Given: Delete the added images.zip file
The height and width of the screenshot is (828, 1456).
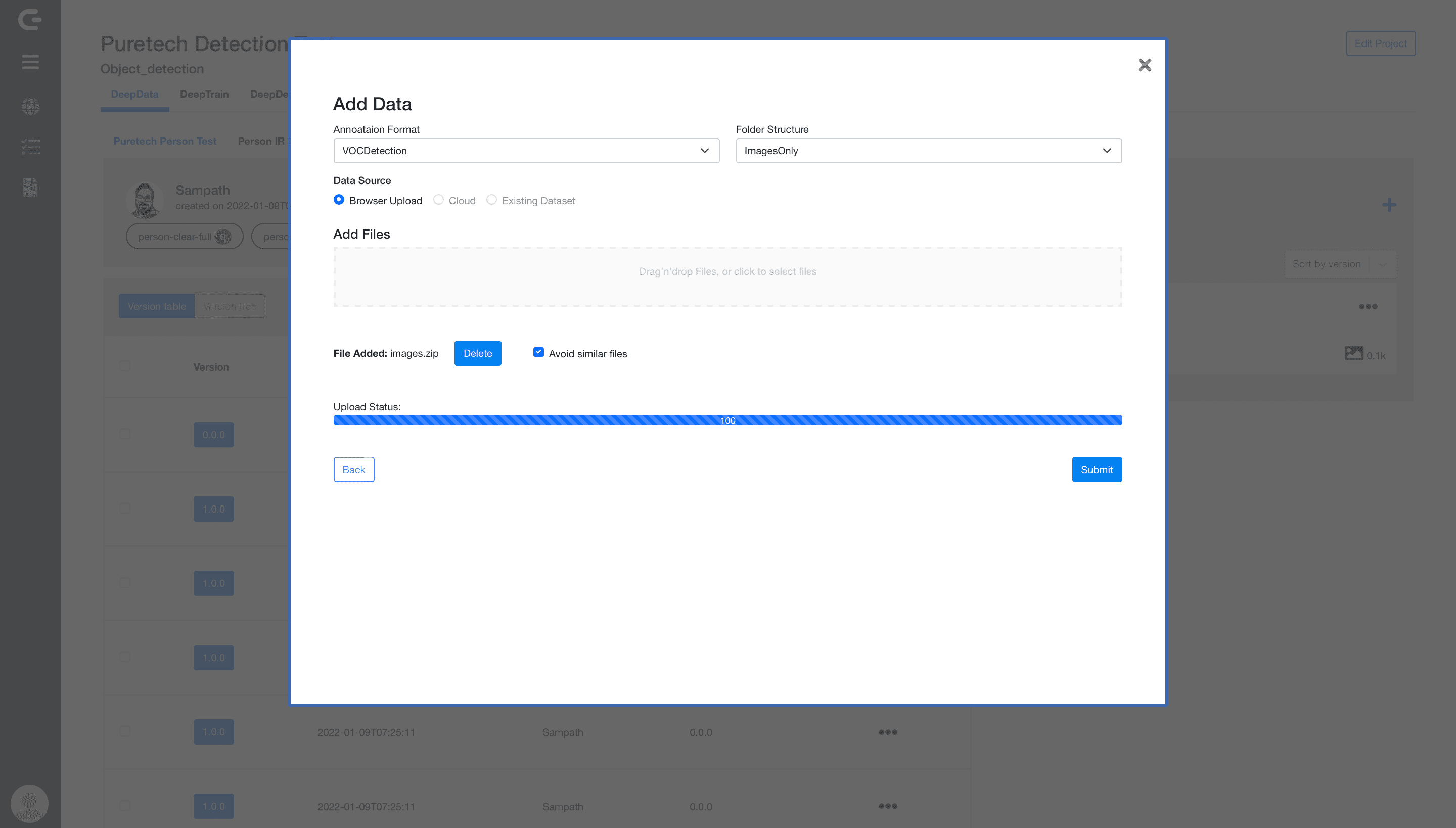Looking at the screenshot, I should (x=477, y=353).
